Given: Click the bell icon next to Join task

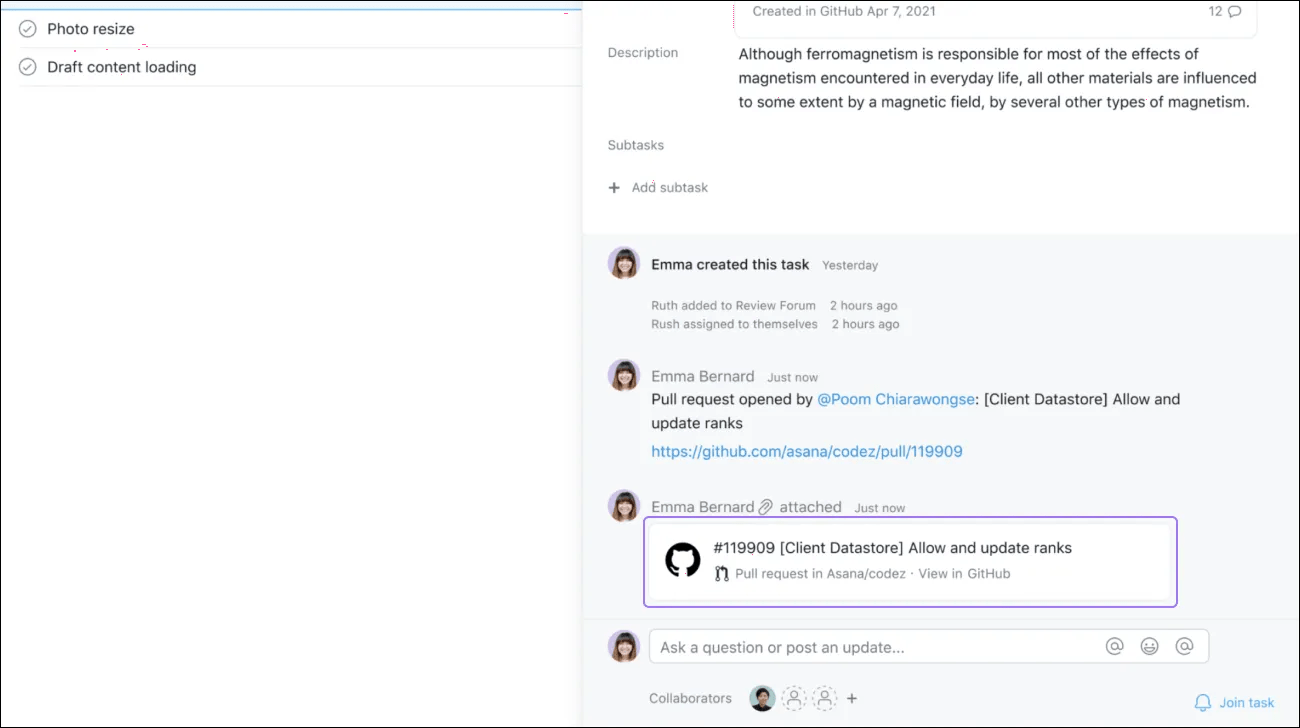Looking at the screenshot, I should point(1204,702).
